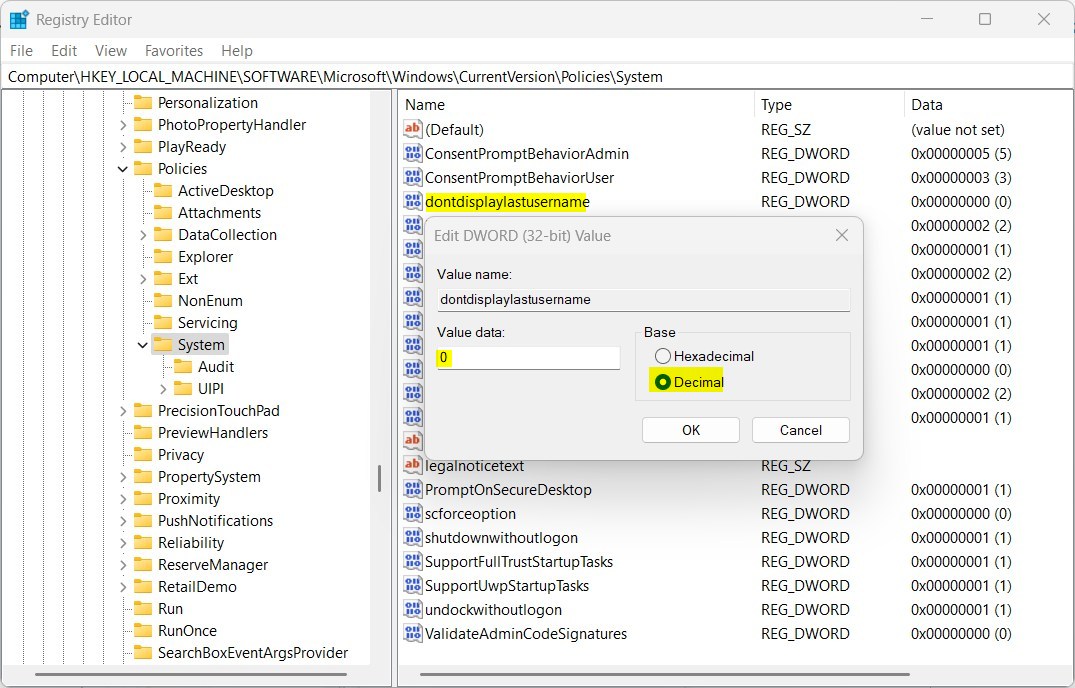This screenshot has width=1075, height=688.
Task: Click the DWORD icon next to PromptOnSecureDesktop
Action: 413,489
